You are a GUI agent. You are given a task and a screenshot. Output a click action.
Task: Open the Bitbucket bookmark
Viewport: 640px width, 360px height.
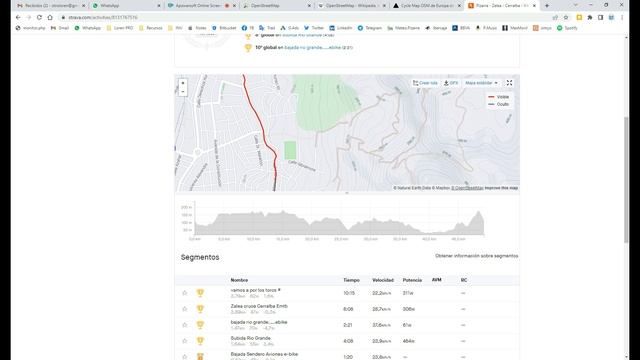[224, 28]
